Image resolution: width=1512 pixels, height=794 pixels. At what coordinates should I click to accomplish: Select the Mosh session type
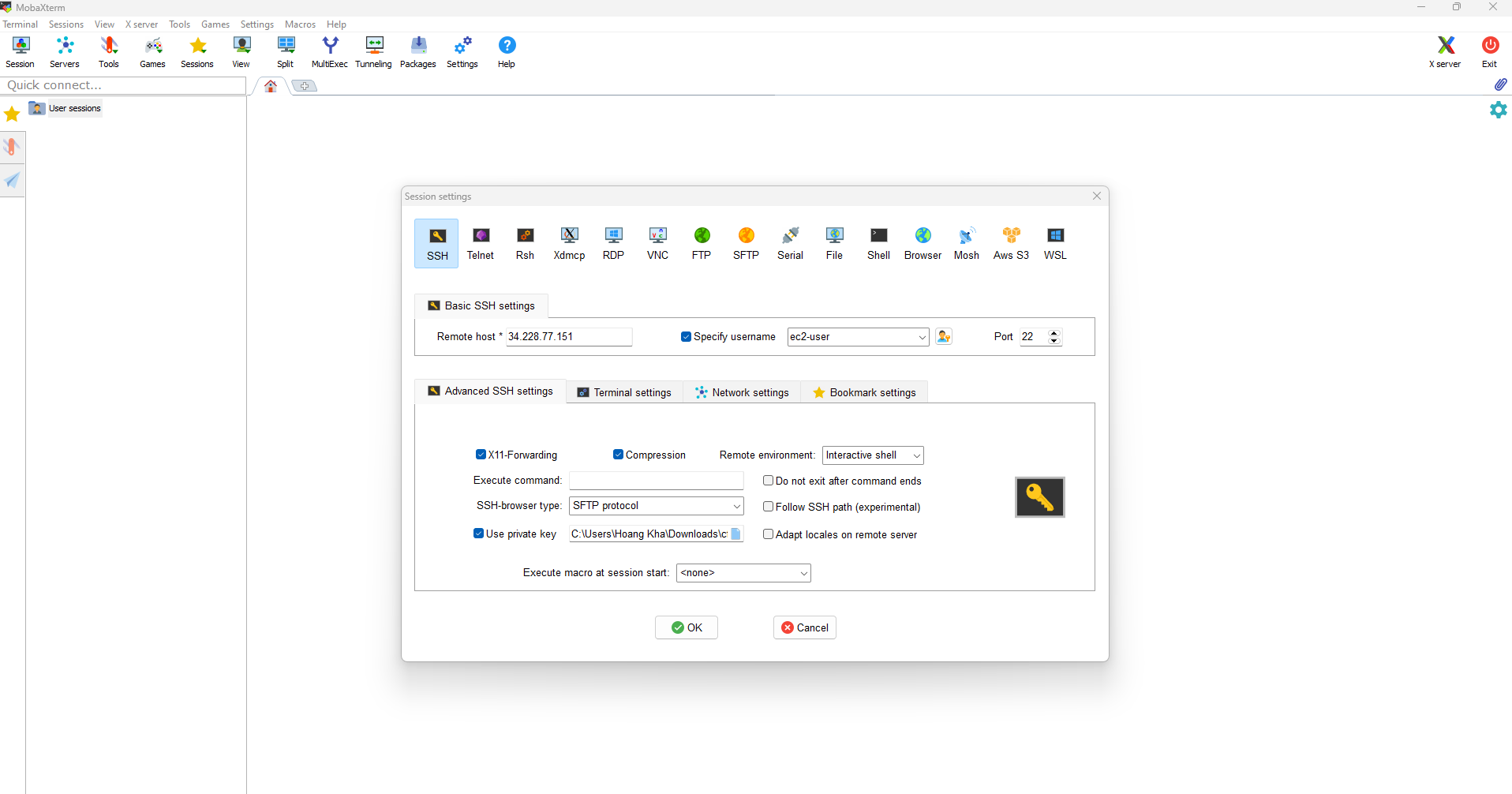pos(967,243)
